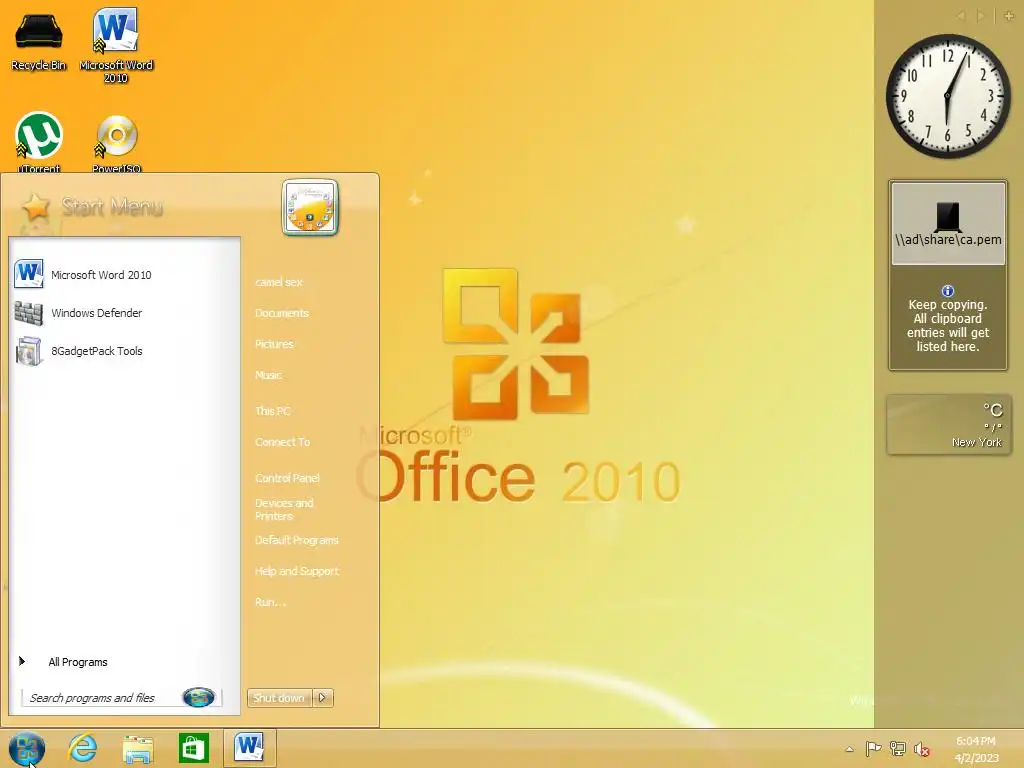Open Action Center flag icon
This screenshot has height=768, width=1024.
coord(873,749)
